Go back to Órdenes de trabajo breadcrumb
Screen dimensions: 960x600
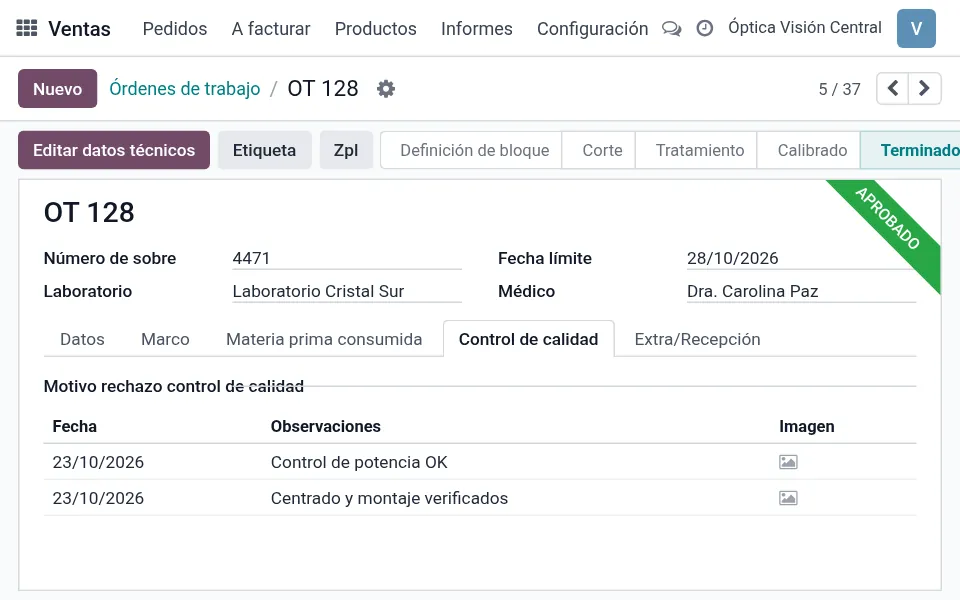[x=185, y=89]
